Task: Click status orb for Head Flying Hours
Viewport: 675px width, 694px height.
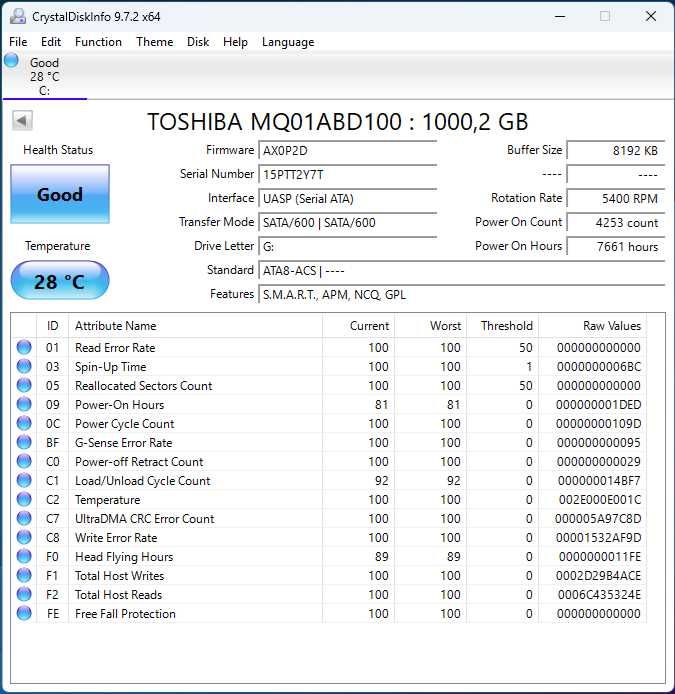Action: tap(24, 557)
